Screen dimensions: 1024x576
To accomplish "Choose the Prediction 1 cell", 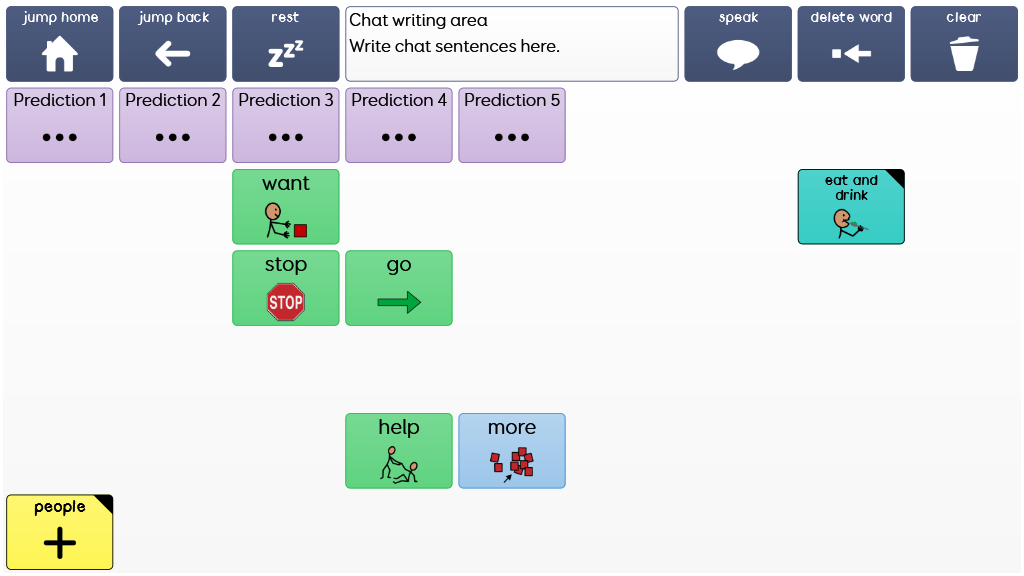I will click(59, 125).
